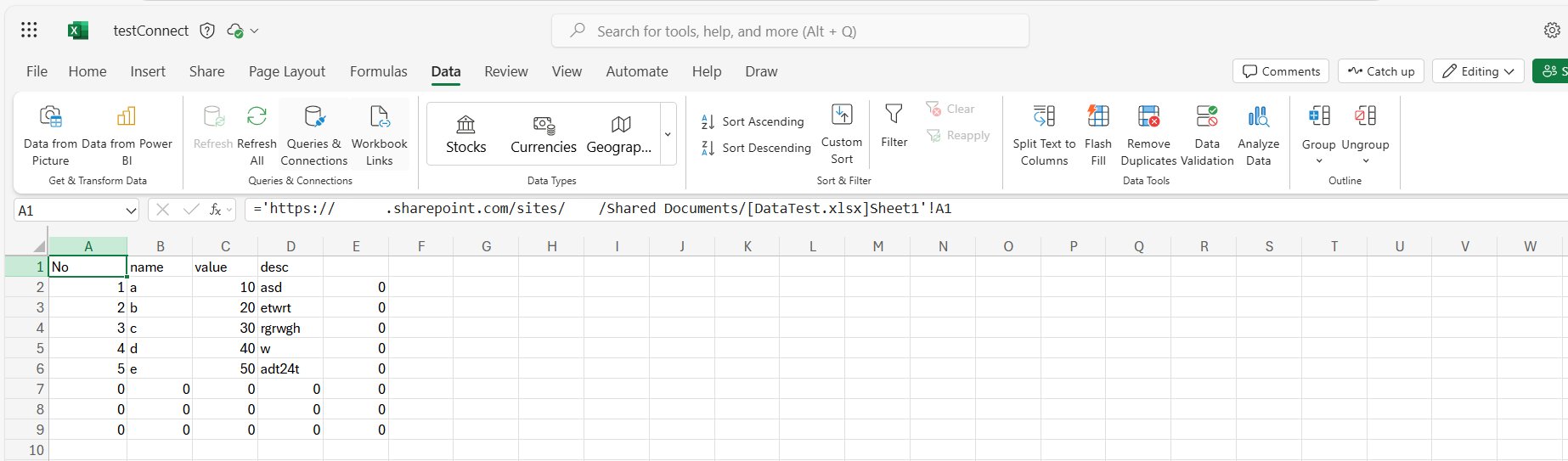
Task: Open the cloud save status icon
Action: [235, 31]
